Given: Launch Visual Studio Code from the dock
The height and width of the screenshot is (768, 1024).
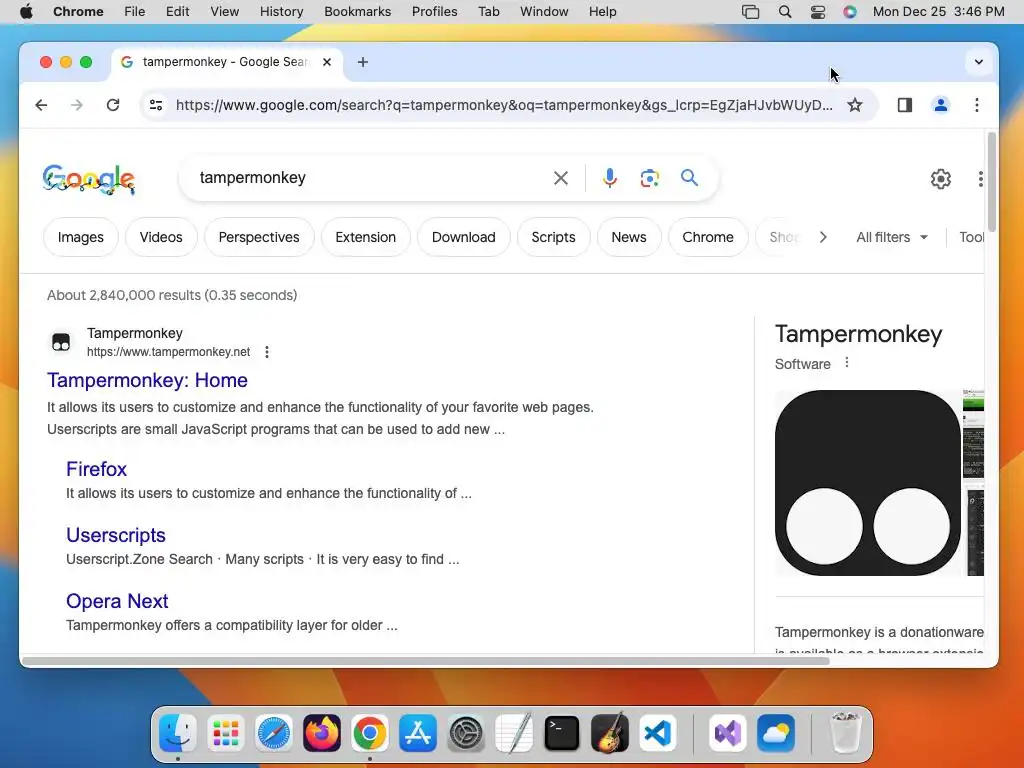Looking at the screenshot, I should (x=658, y=733).
